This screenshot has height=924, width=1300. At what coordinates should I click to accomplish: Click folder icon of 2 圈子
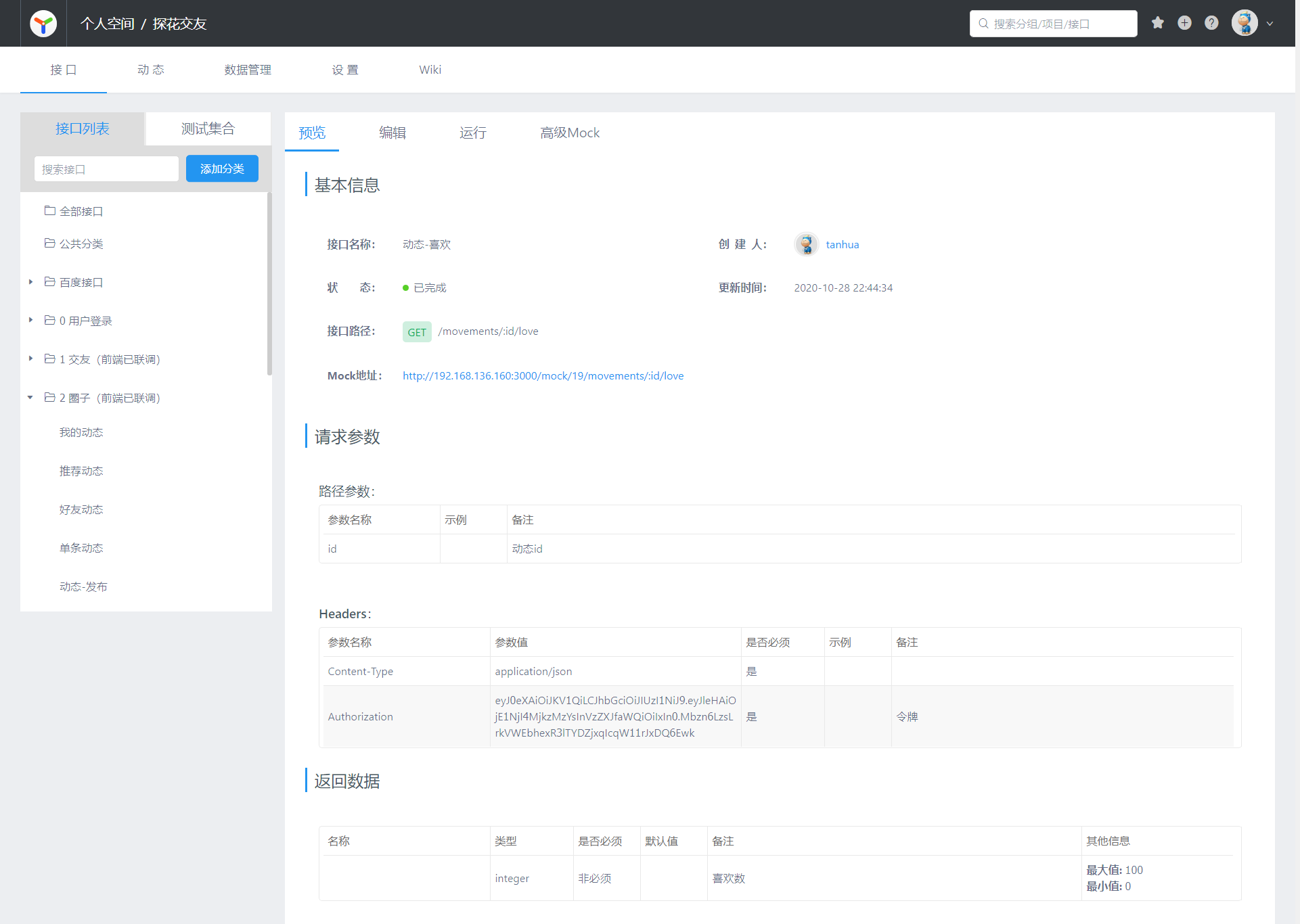point(49,397)
